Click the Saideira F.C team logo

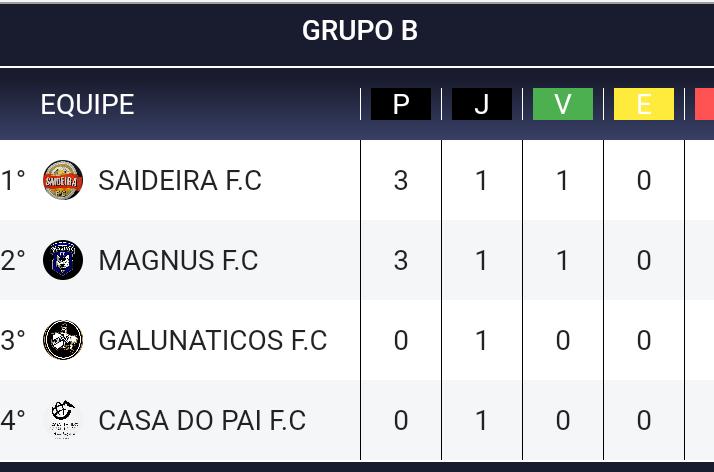63,180
